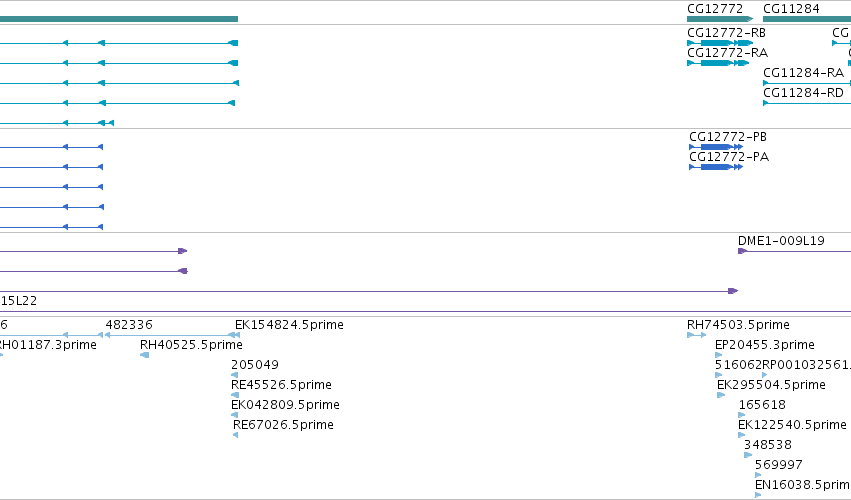851x500 pixels.
Task: Select the CG12772 gene bar
Action: pyautogui.click(x=720, y=19)
